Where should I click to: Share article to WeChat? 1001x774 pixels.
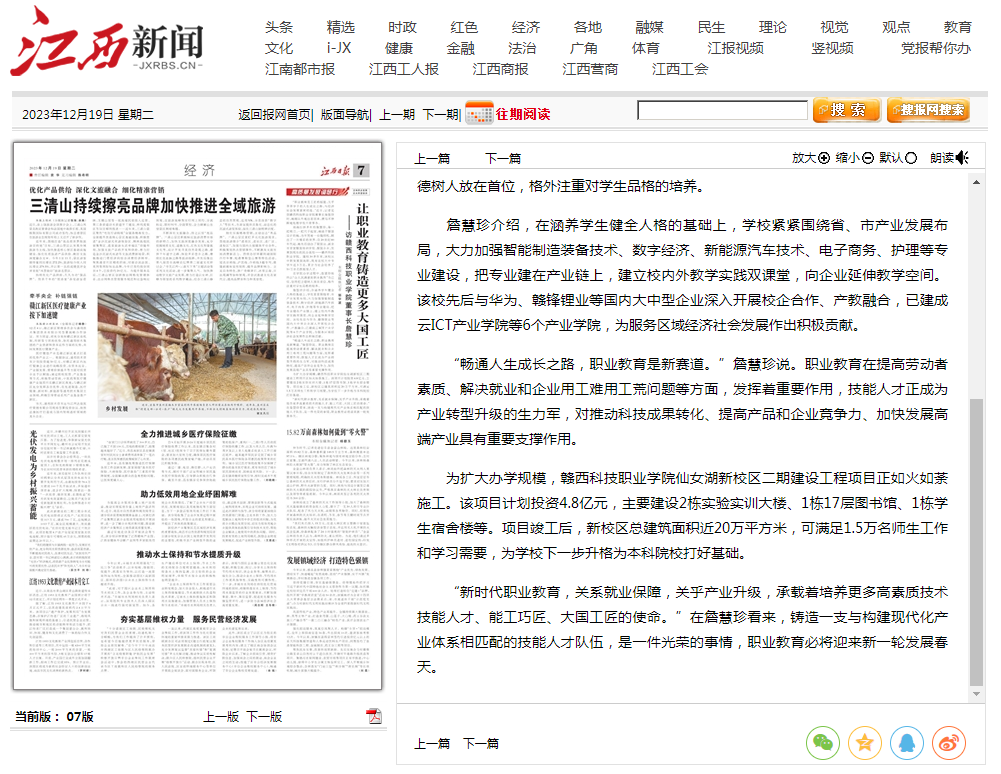823,742
